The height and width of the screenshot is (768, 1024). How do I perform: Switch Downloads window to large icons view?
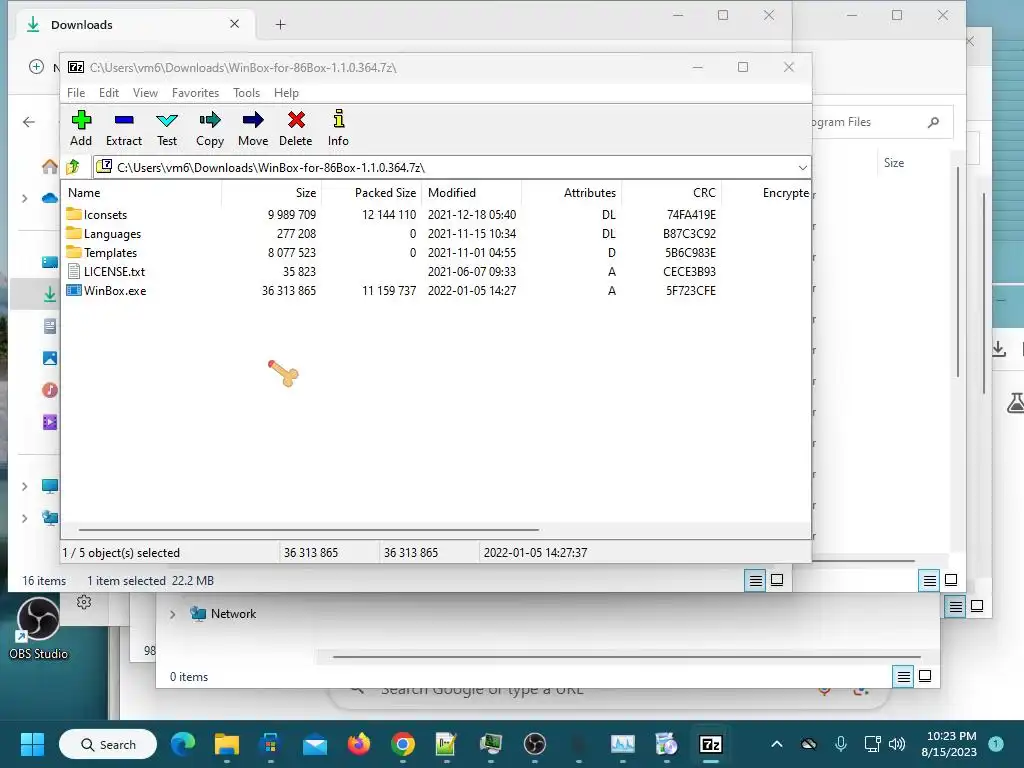[777, 580]
